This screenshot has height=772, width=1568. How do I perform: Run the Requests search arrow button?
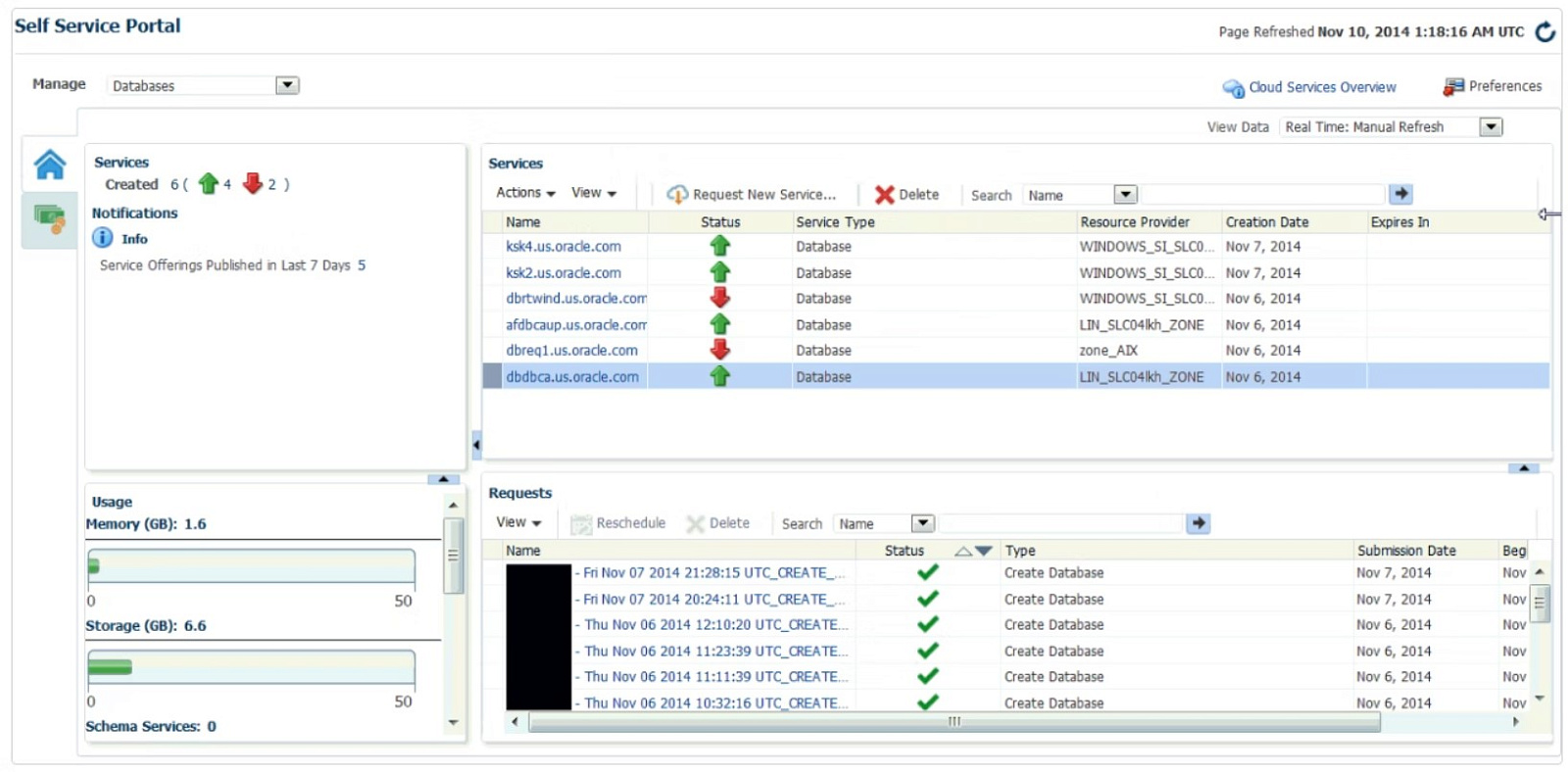click(x=1199, y=523)
